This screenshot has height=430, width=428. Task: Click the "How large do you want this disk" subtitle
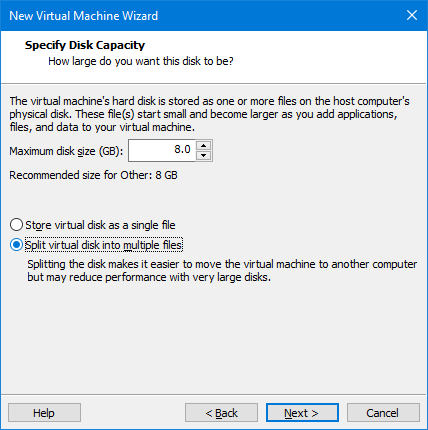[x=141, y=62]
